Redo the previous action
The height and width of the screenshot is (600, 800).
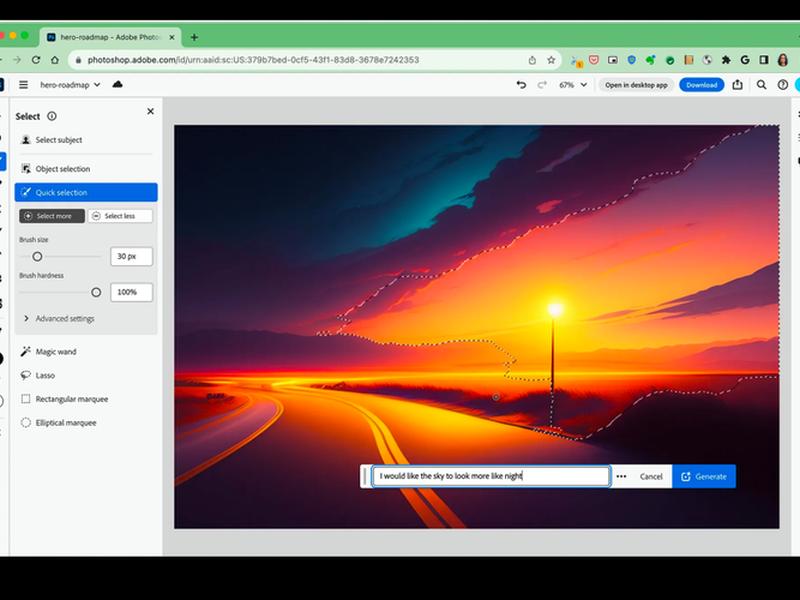click(542, 85)
